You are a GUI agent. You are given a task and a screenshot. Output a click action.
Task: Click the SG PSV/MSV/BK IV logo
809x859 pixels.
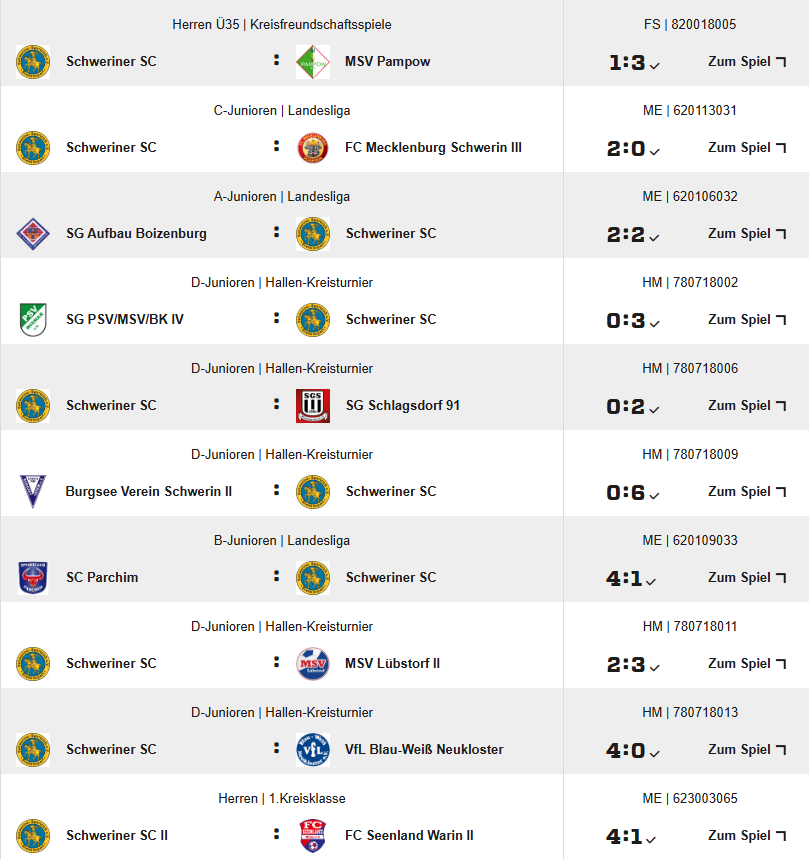(33, 320)
